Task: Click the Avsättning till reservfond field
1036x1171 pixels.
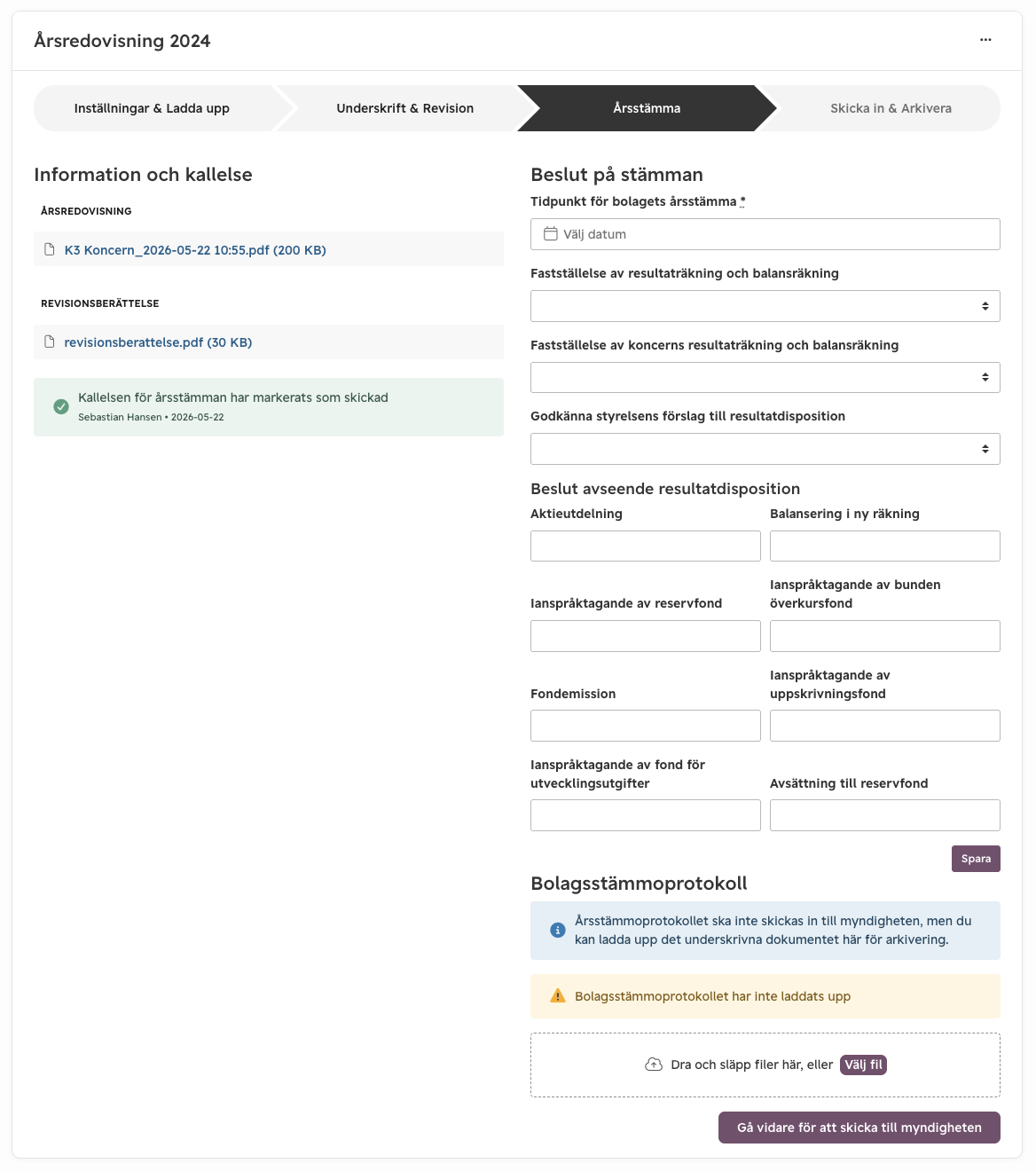Action: (x=885, y=815)
